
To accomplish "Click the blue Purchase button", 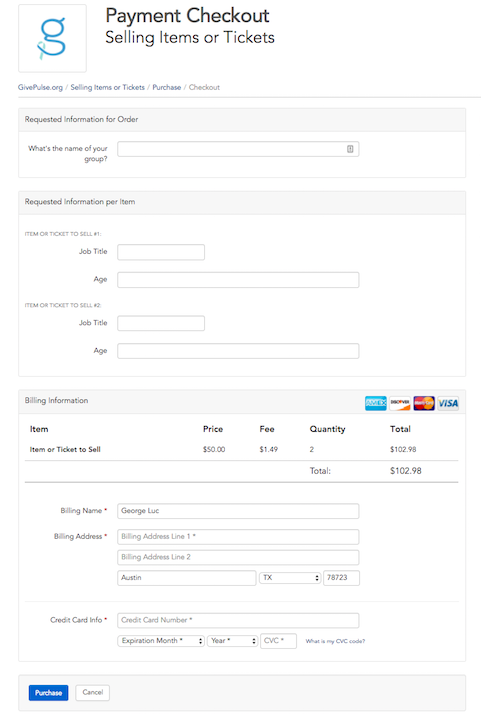I will [49, 693].
